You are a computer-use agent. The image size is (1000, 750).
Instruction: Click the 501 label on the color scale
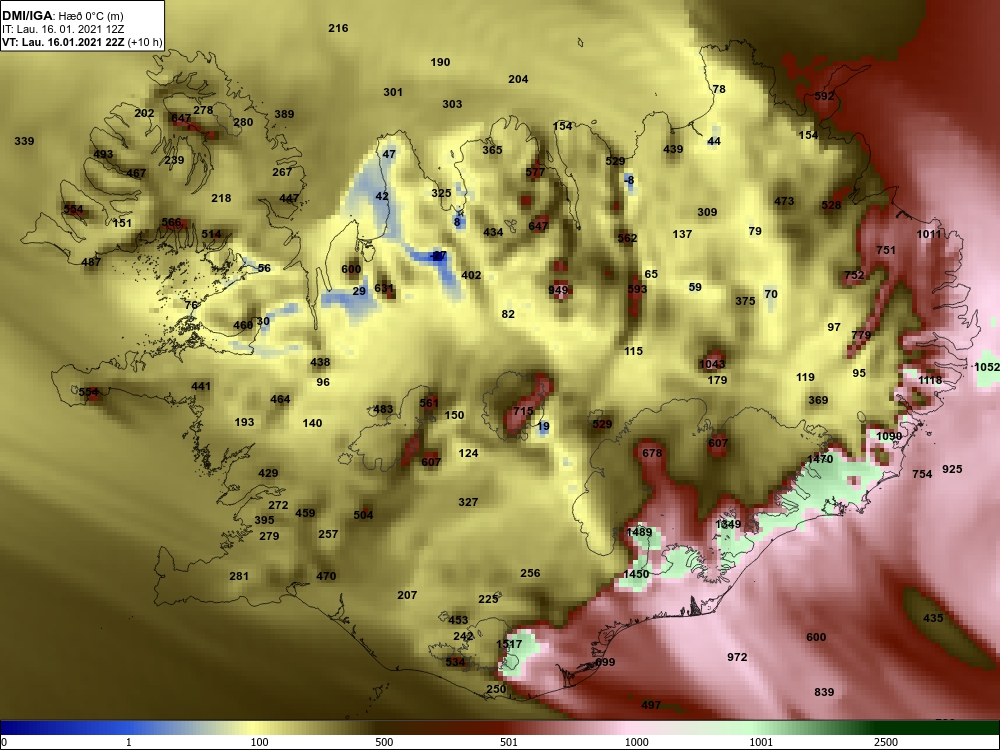509,742
